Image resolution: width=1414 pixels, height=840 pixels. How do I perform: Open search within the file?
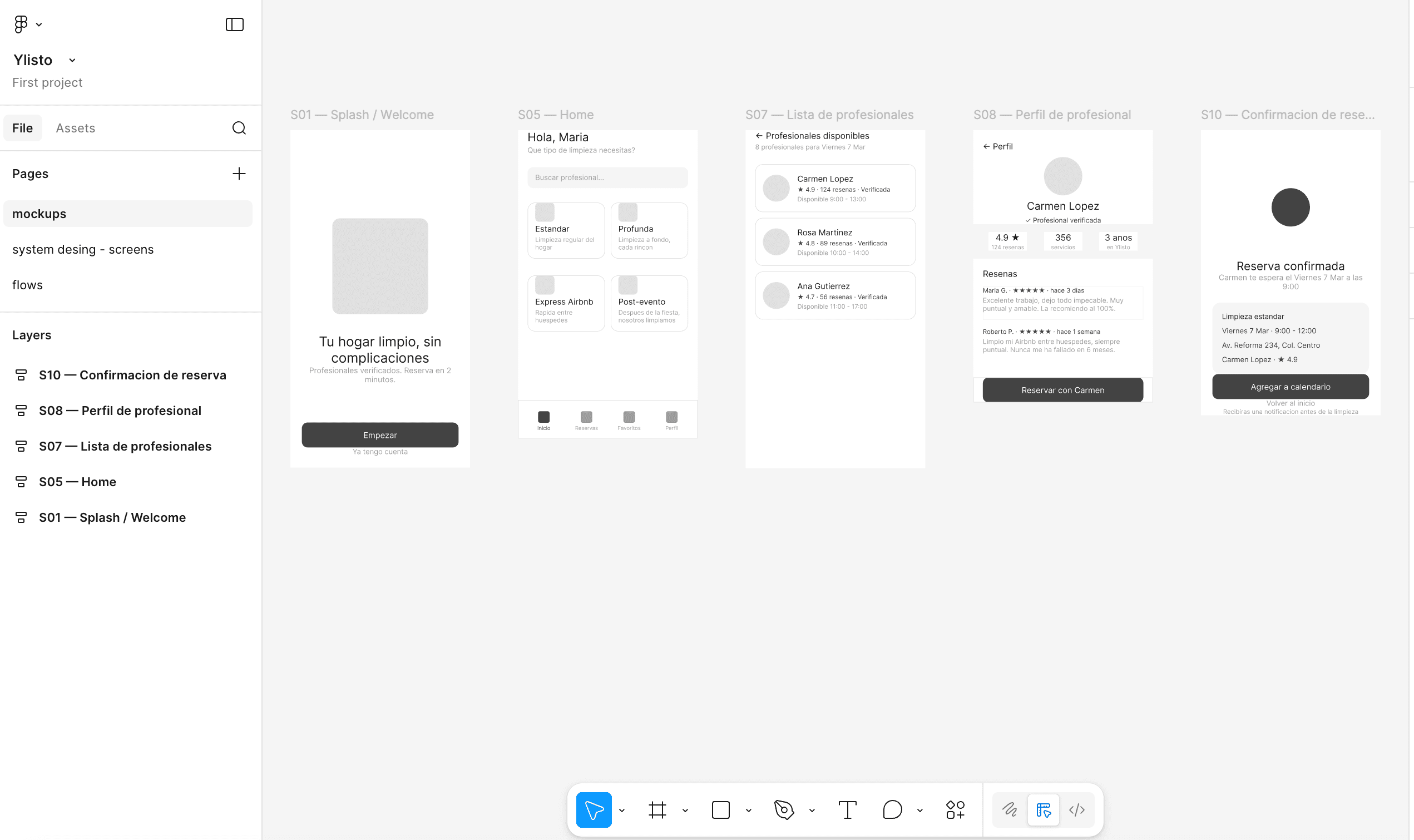[239, 128]
